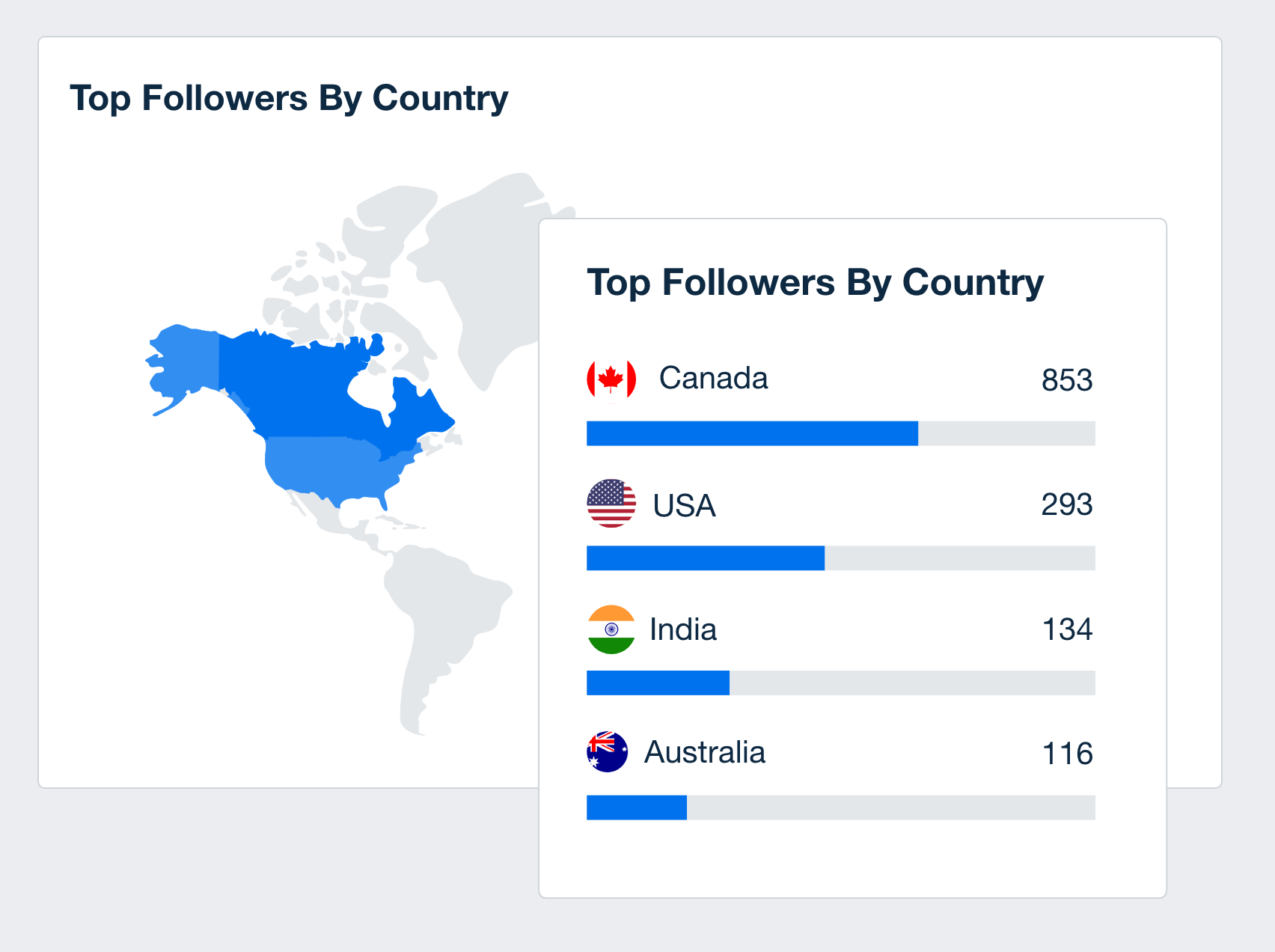Click the India flag icon
Image resolution: width=1275 pixels, height=952 pixels.
click(611, 629)
